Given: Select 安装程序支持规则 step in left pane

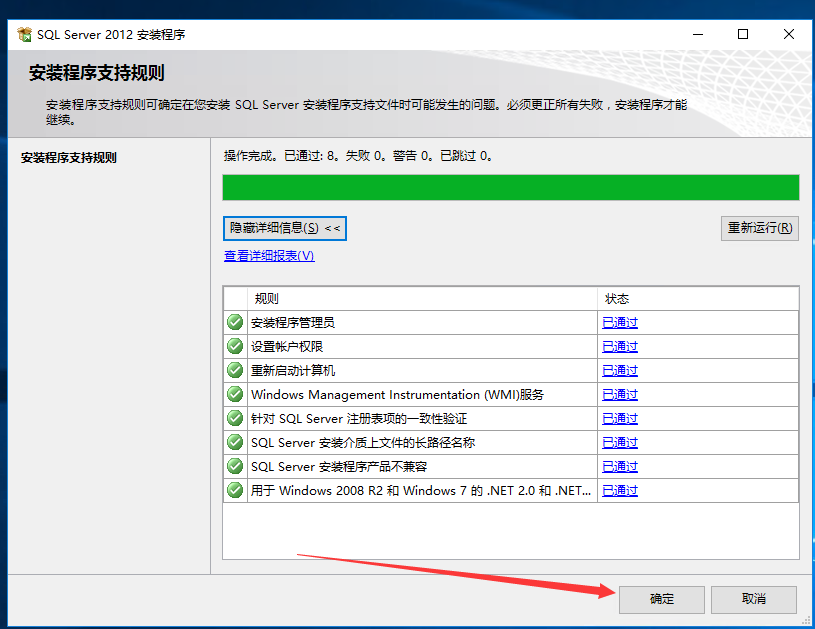Looking at the screenshot, I should point(69,158).
